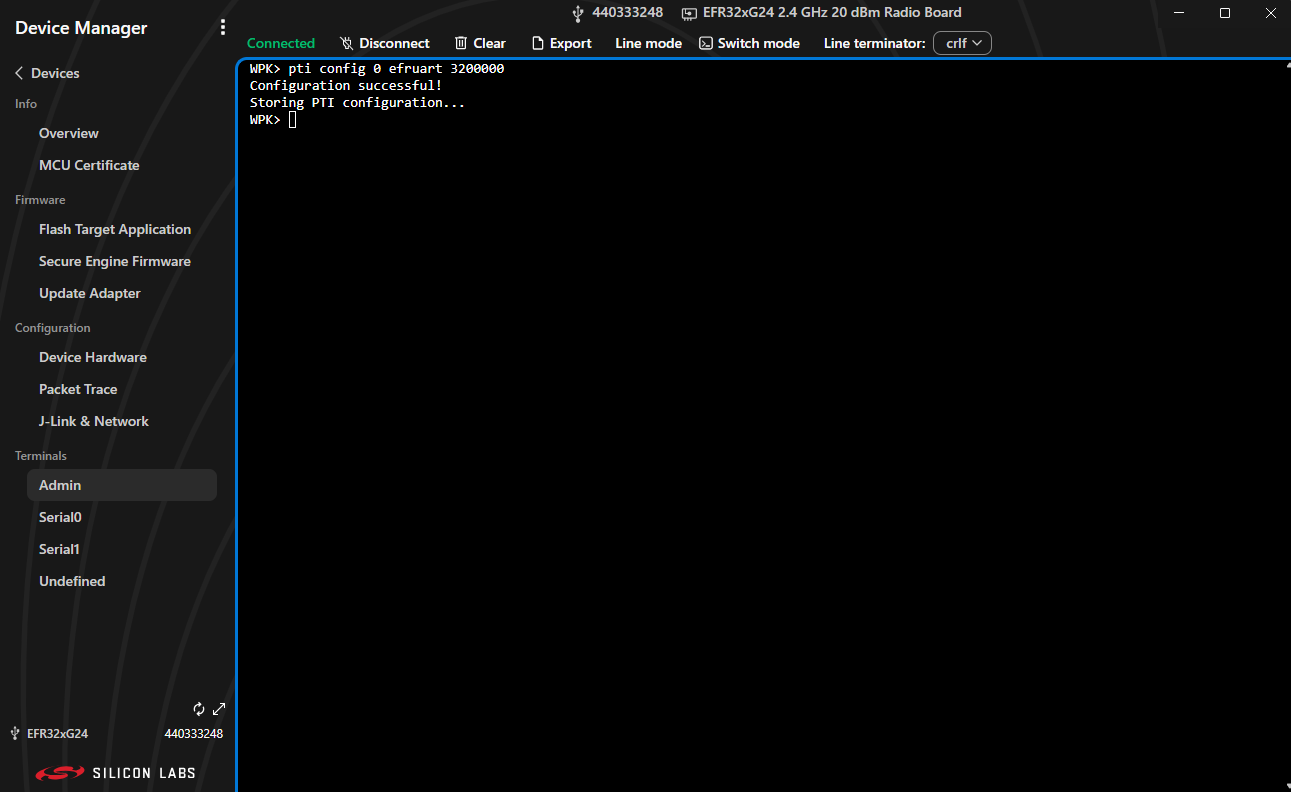This screenshot has height=792, width=1291.
Task: Open the Line terminator crlf dropdown
Action: 962,43
